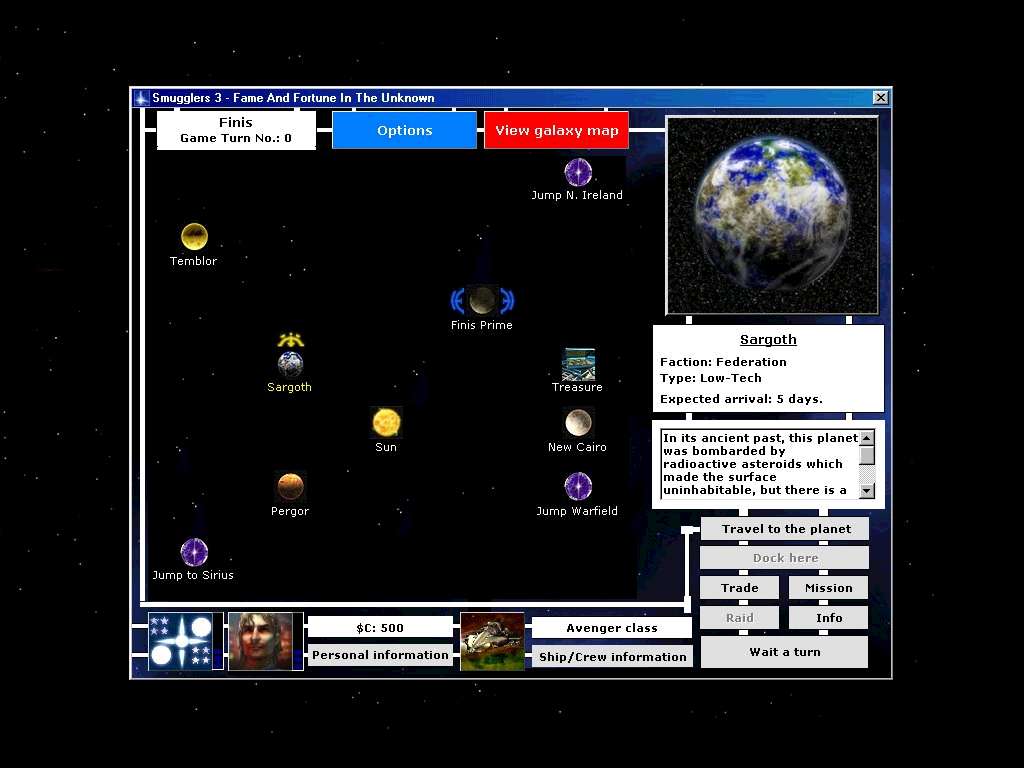The image size is (1024, 768).
Task: Select the Temblor planet icon
Action: point(194,236)
